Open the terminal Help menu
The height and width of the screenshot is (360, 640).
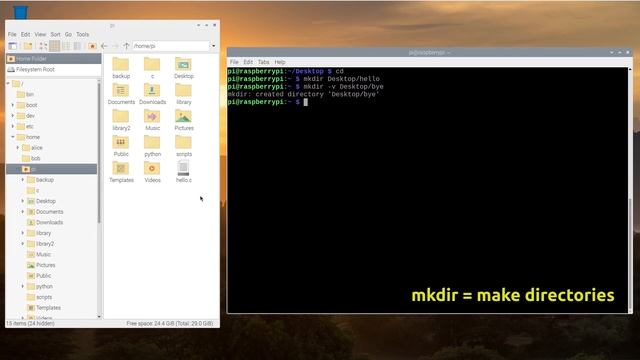tap(280, 62)
